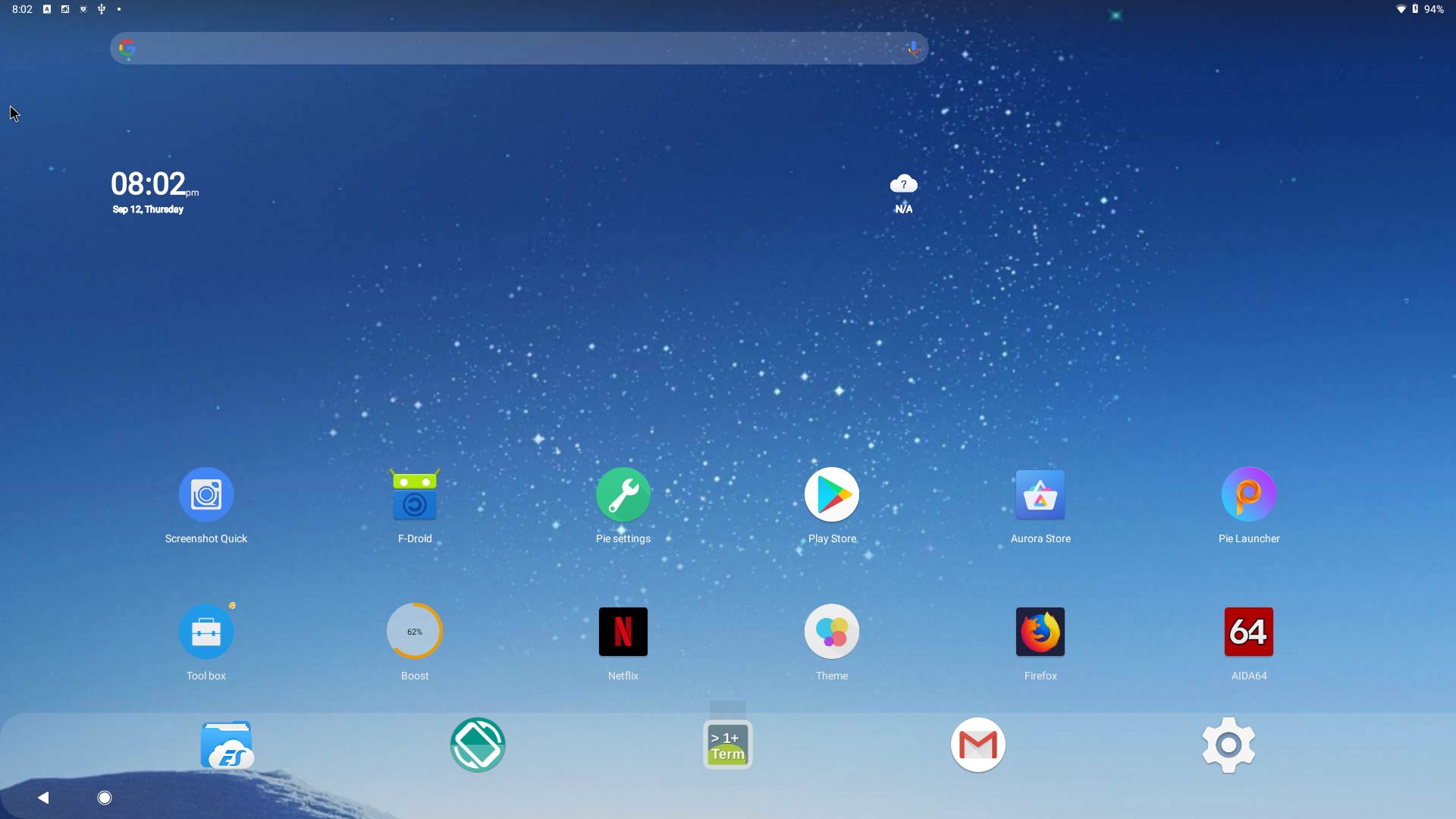Image resolution: width=1456 pixels, height=819 pixels.
Task: Tap the Boost optimization circle
Action: click(x=414, y=631)
